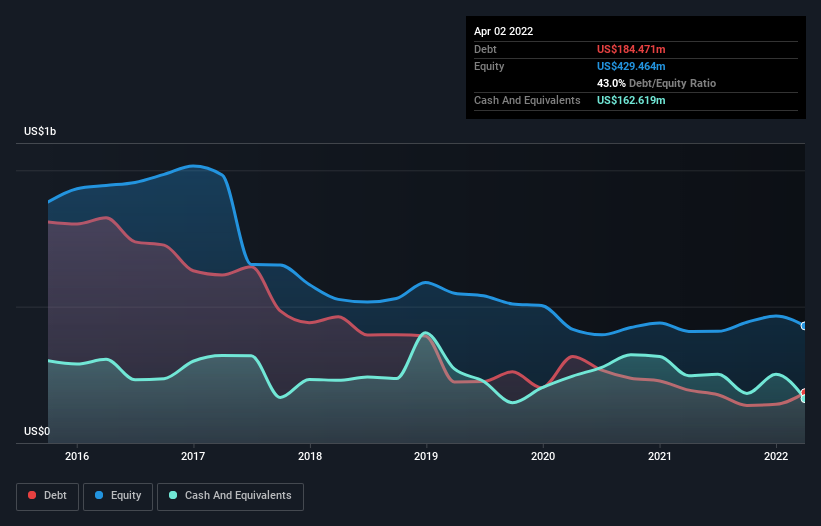This screenshot has width=821, height=526.
Task: Click the red Debt endpoint marker
Action: [x=804, y=393]
